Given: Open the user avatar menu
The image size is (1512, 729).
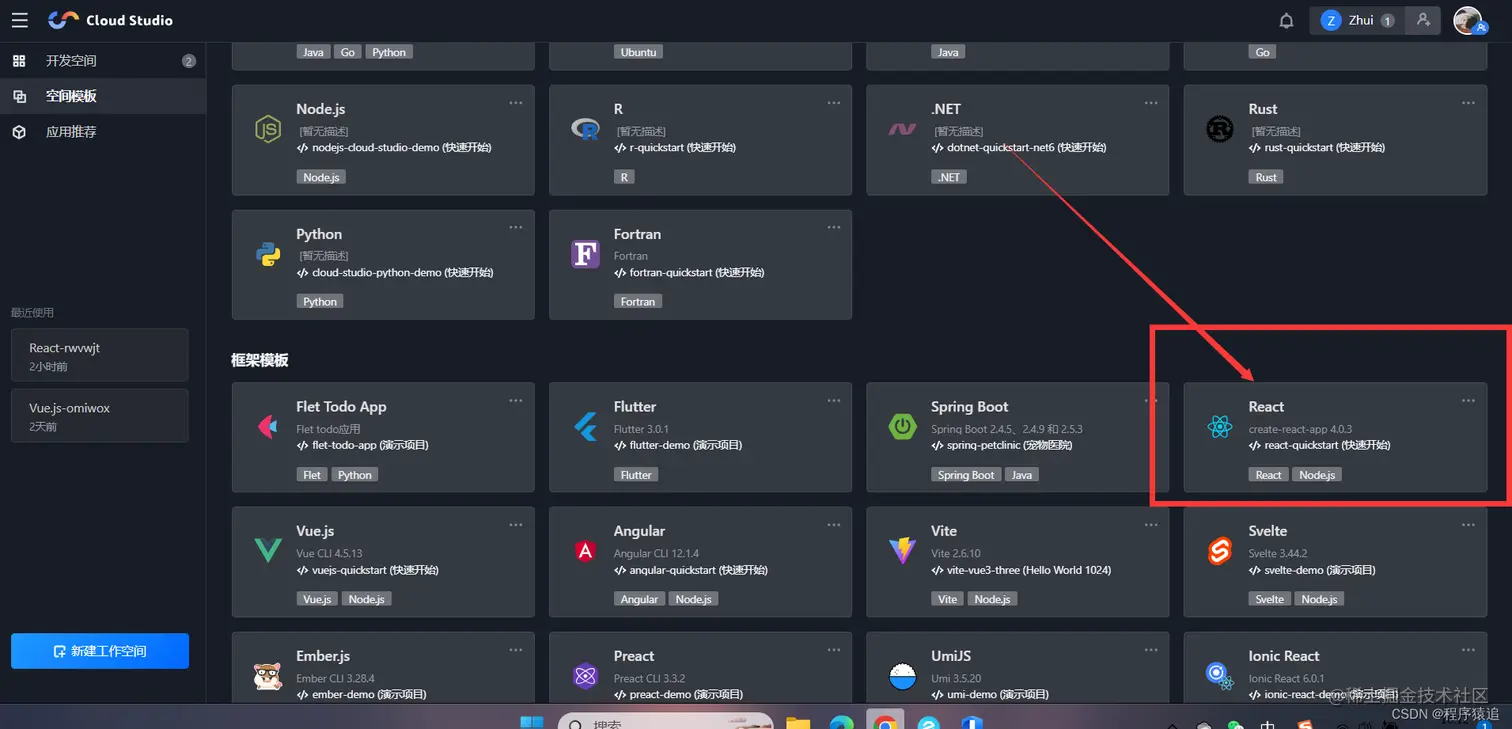Looking at the screenshot, I should coord(1468,20).
